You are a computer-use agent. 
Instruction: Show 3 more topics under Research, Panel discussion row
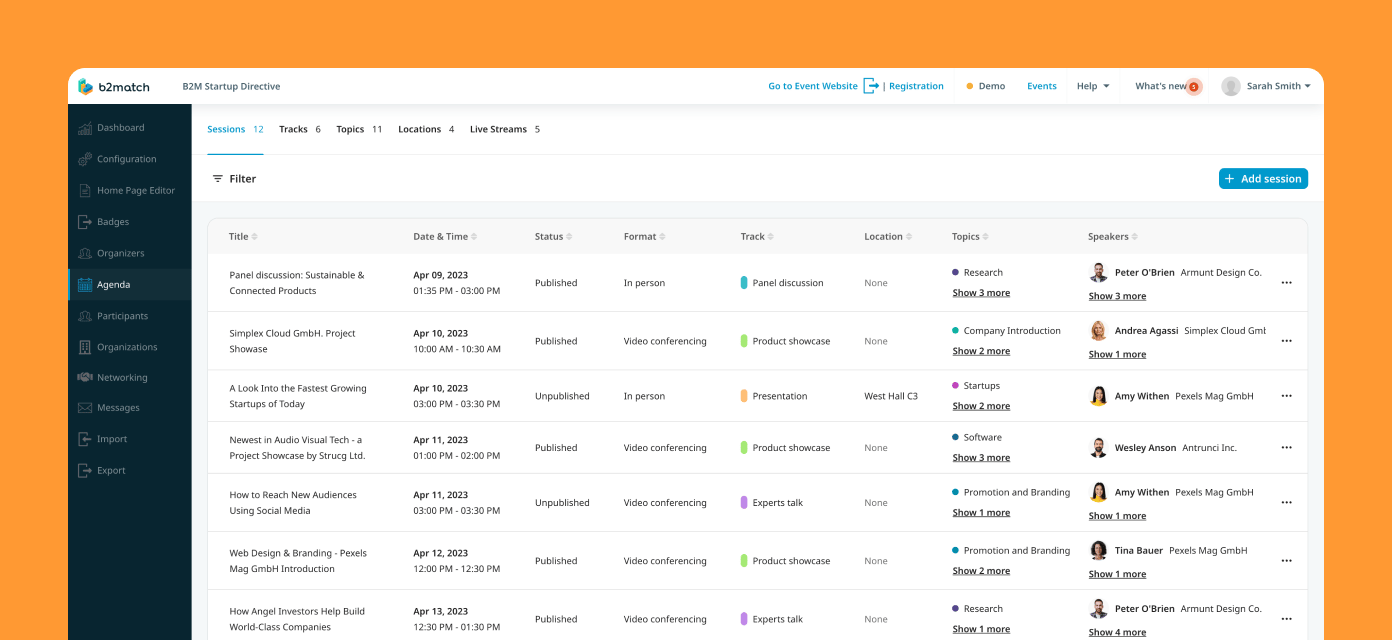[981, 293]
